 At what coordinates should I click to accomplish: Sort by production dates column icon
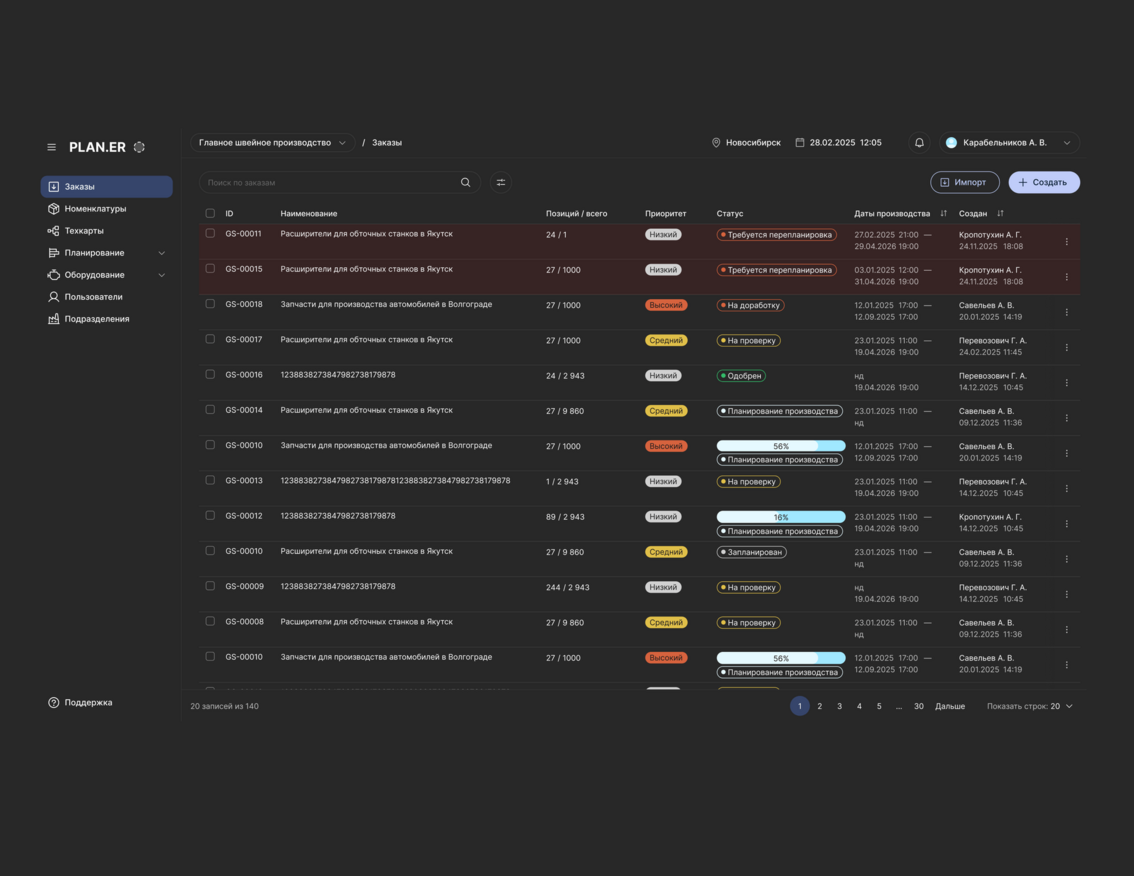(943, 214)
